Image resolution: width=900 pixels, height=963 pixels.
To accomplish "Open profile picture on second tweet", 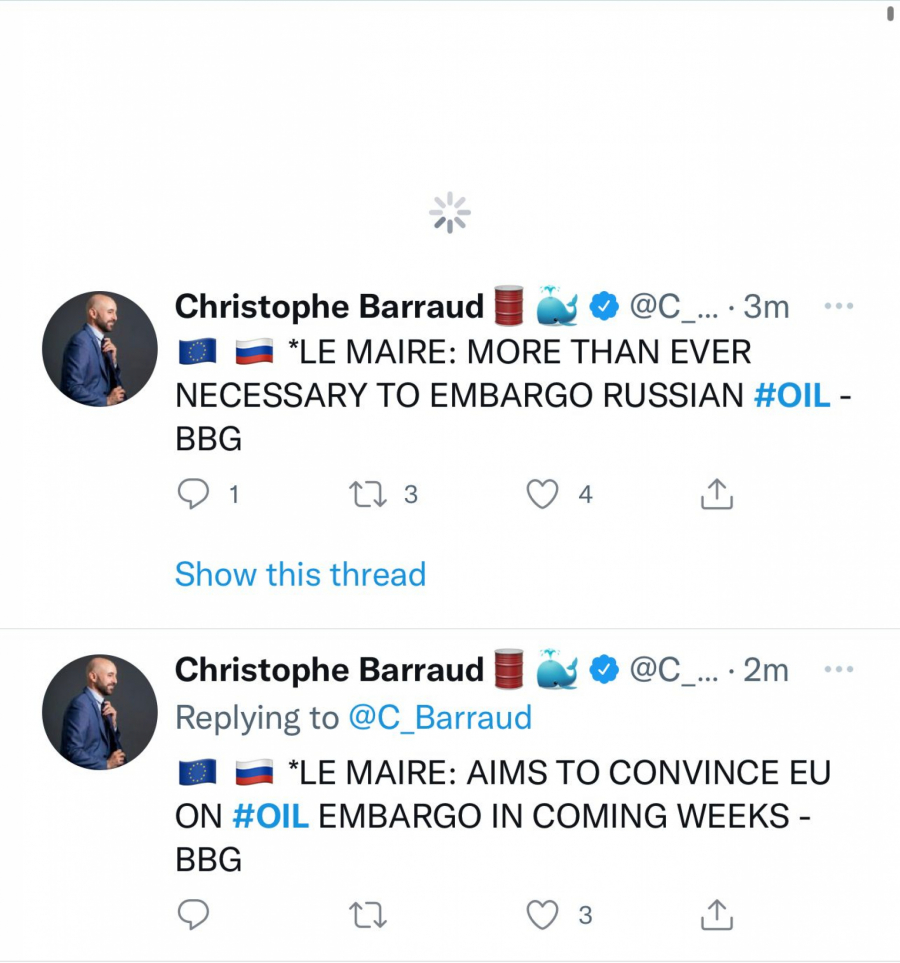I will 99,712.
